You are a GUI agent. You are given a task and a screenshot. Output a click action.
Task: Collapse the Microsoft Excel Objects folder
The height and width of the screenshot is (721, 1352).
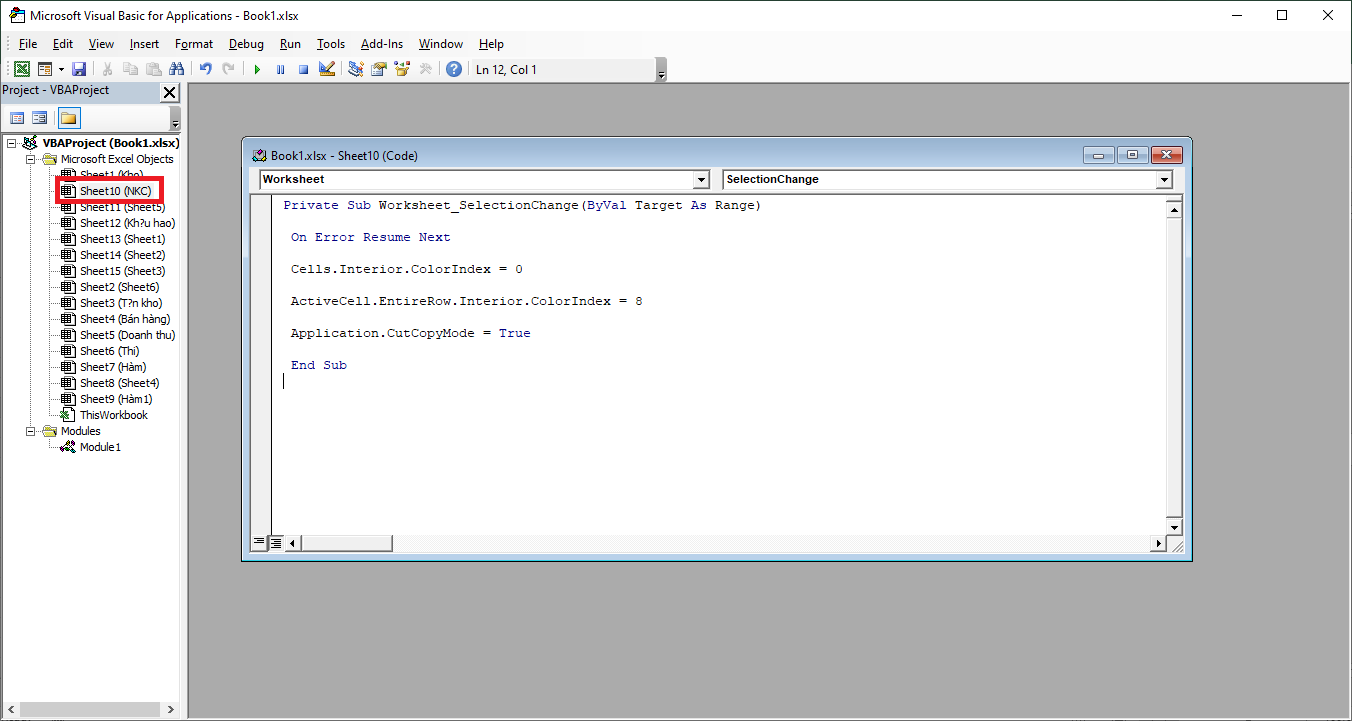[x=31, y=159]
